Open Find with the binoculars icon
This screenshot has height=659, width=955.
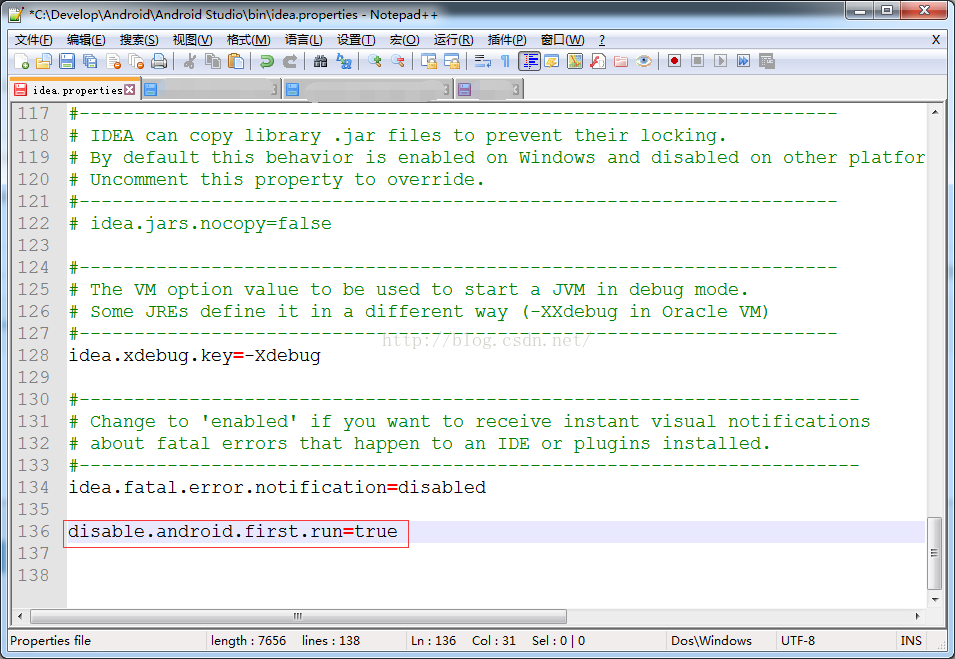click(x=320, y=62)
